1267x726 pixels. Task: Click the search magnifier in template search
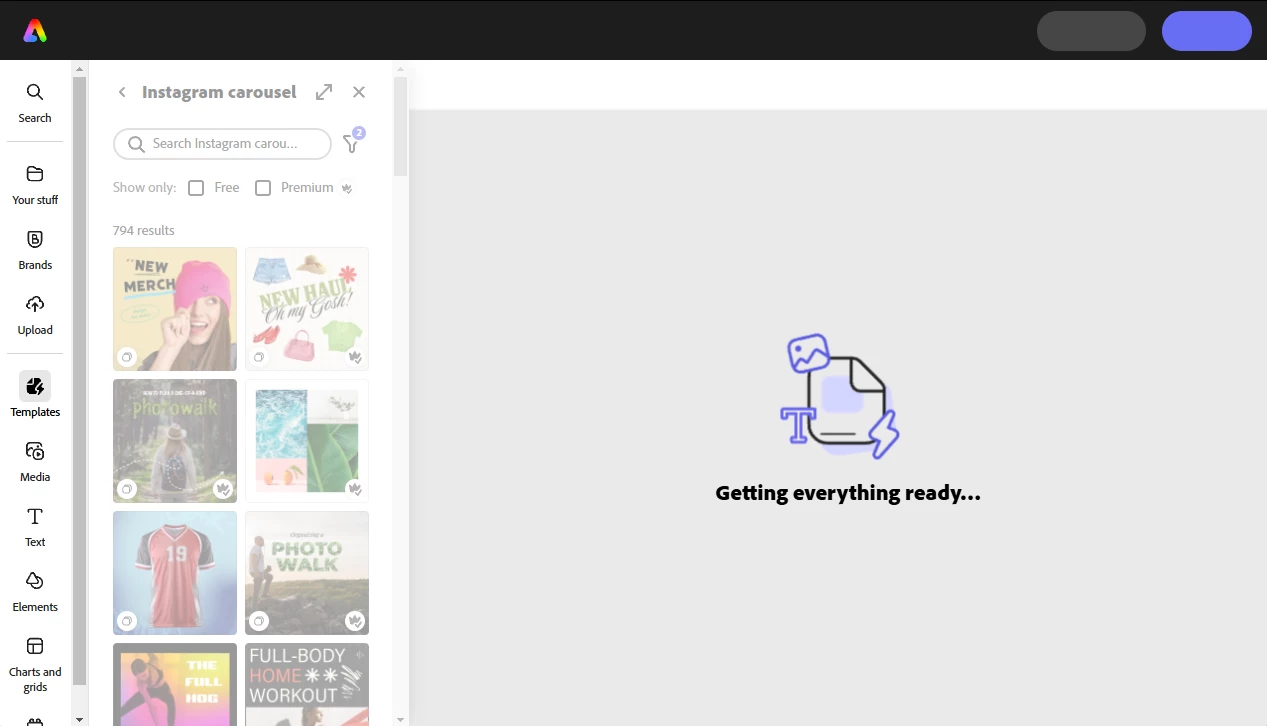(x=137, y=144)
